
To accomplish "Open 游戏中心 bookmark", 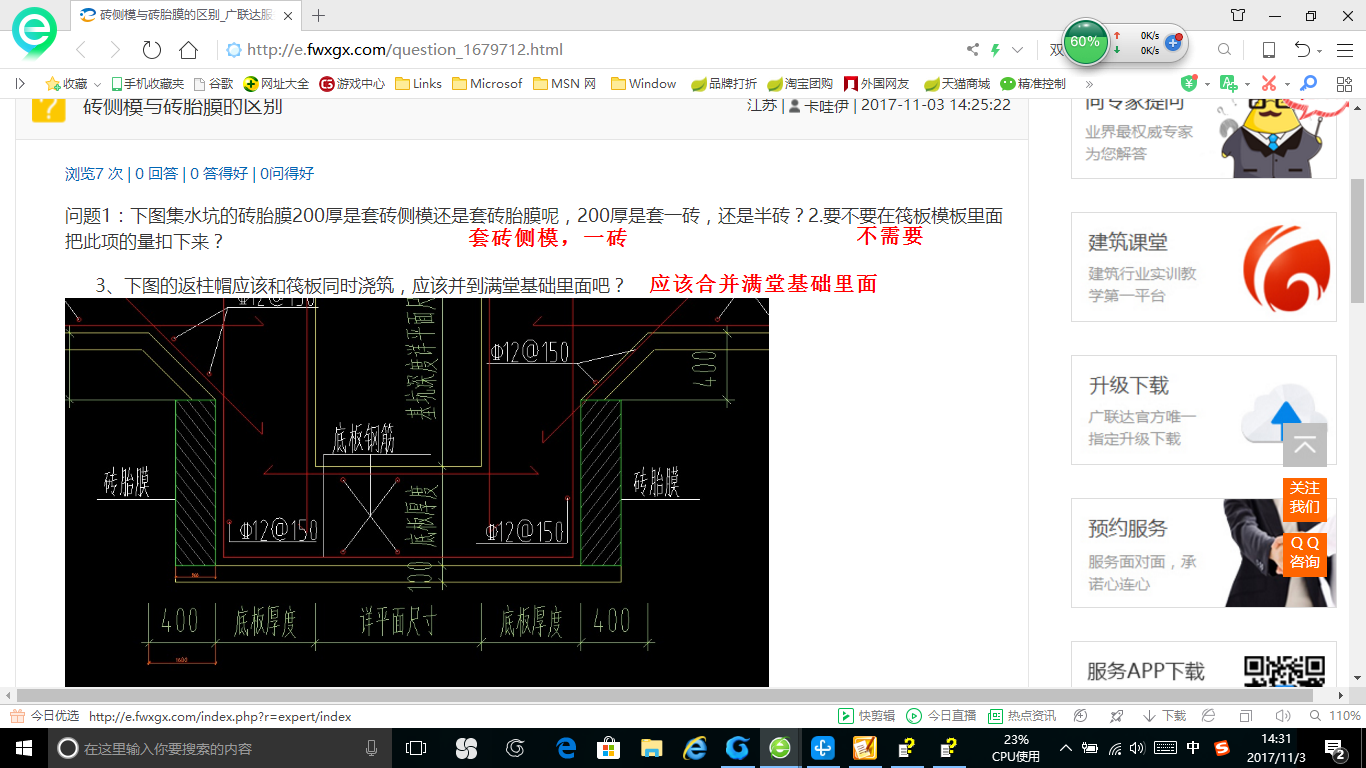I will (352, 84).
